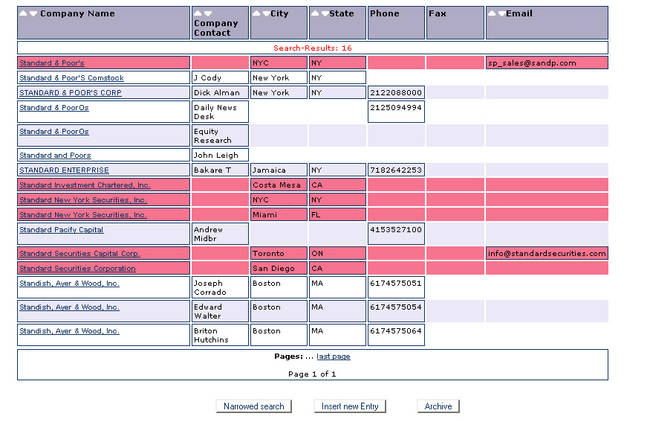
Task: Sort State column descending
Action: point(324,14)
